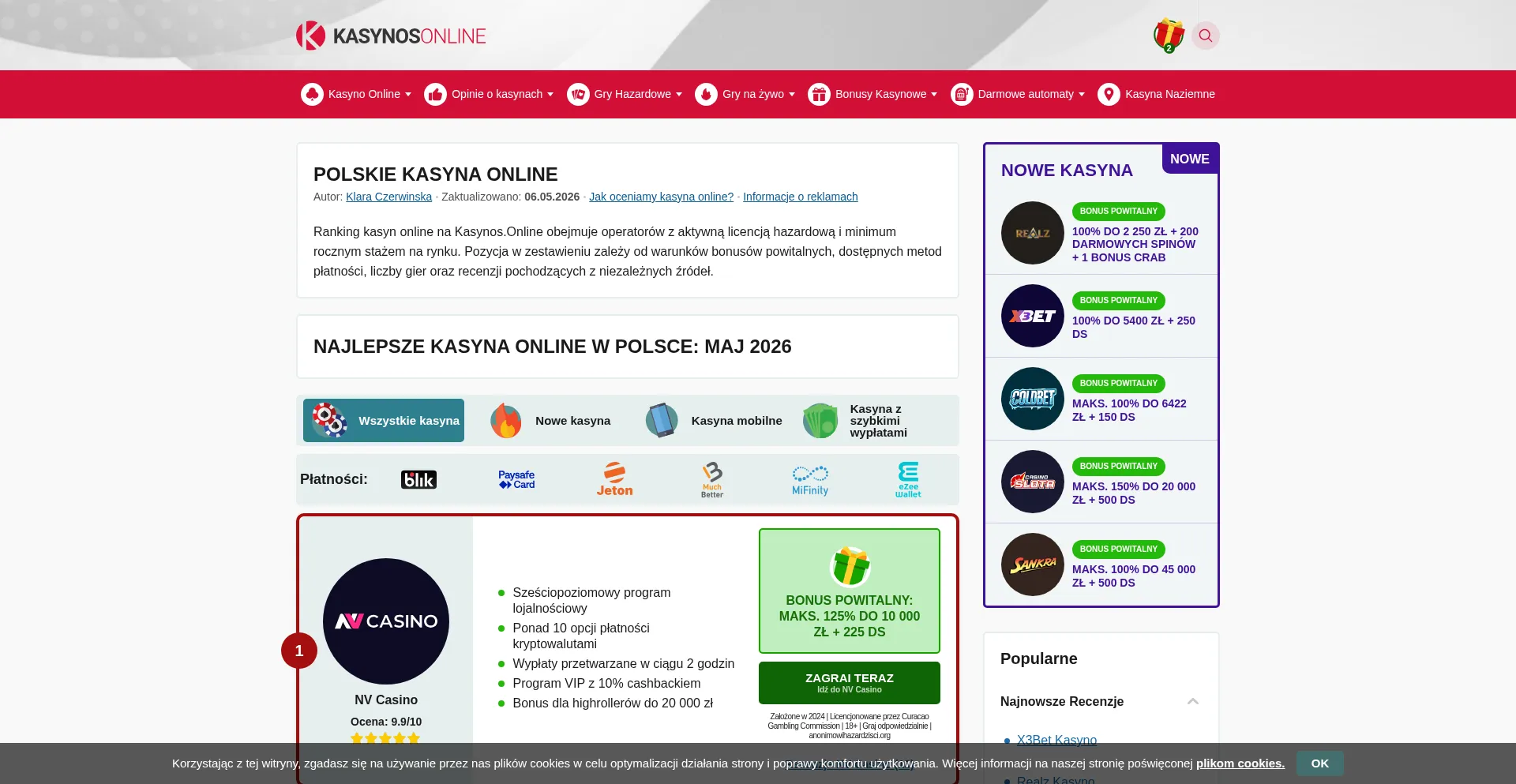Switch to the Wszystkie kasyna tab
The height and width of the screenshot is (784, 1516).
tap(384, 420)
